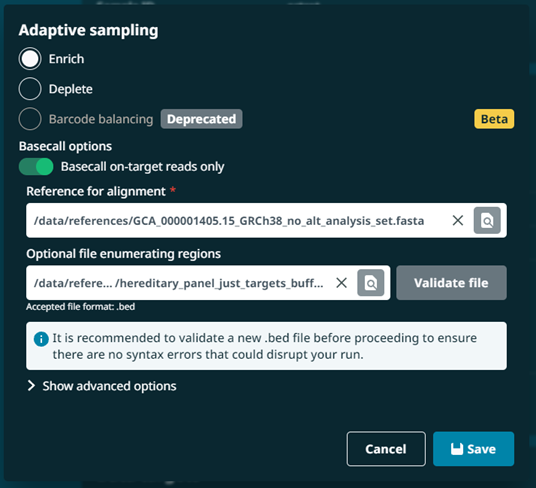Browse for regions .bed file

371,283
